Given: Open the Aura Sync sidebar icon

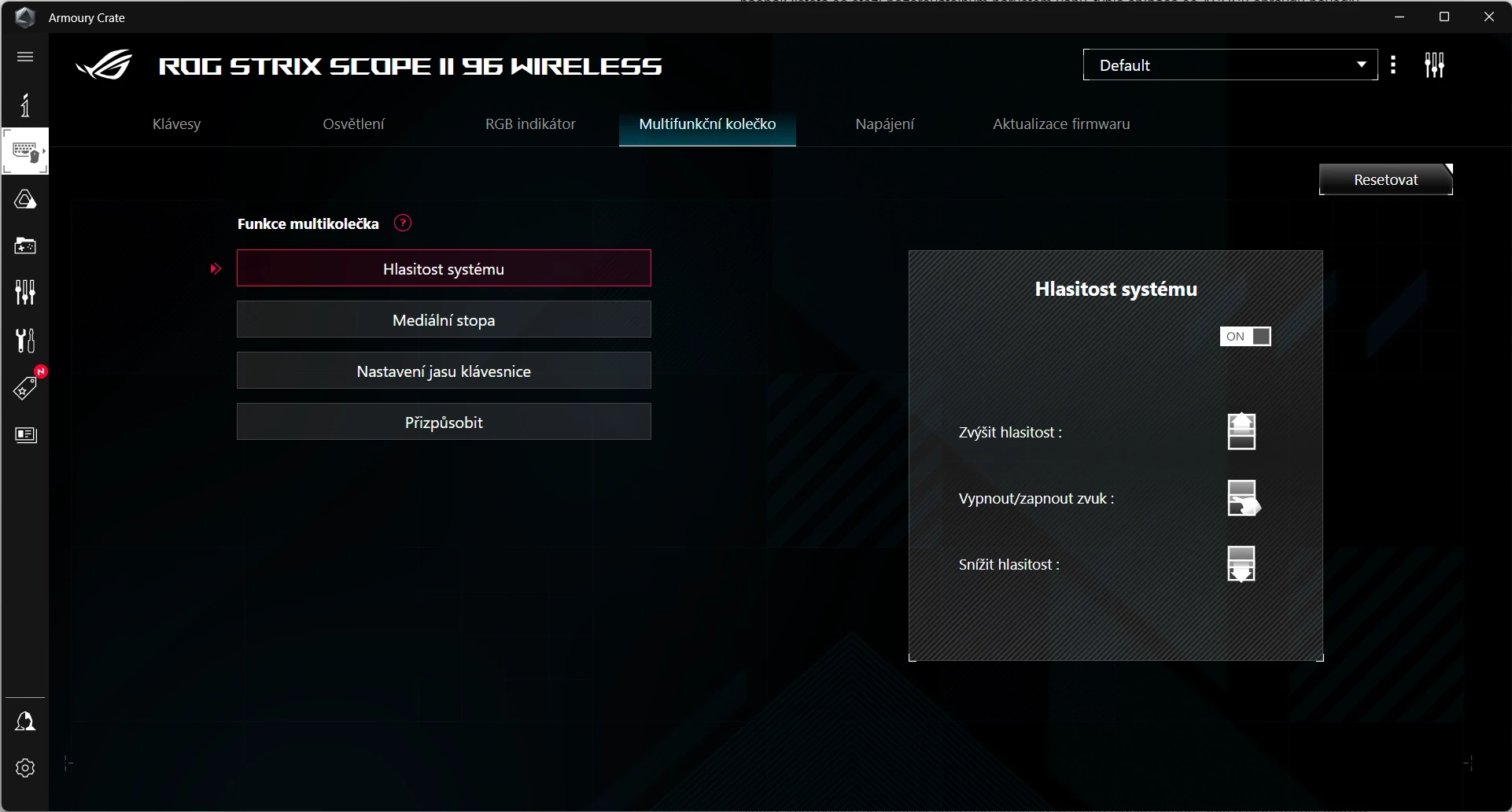Looking at the screenshot, I should [x=25, y=200].
